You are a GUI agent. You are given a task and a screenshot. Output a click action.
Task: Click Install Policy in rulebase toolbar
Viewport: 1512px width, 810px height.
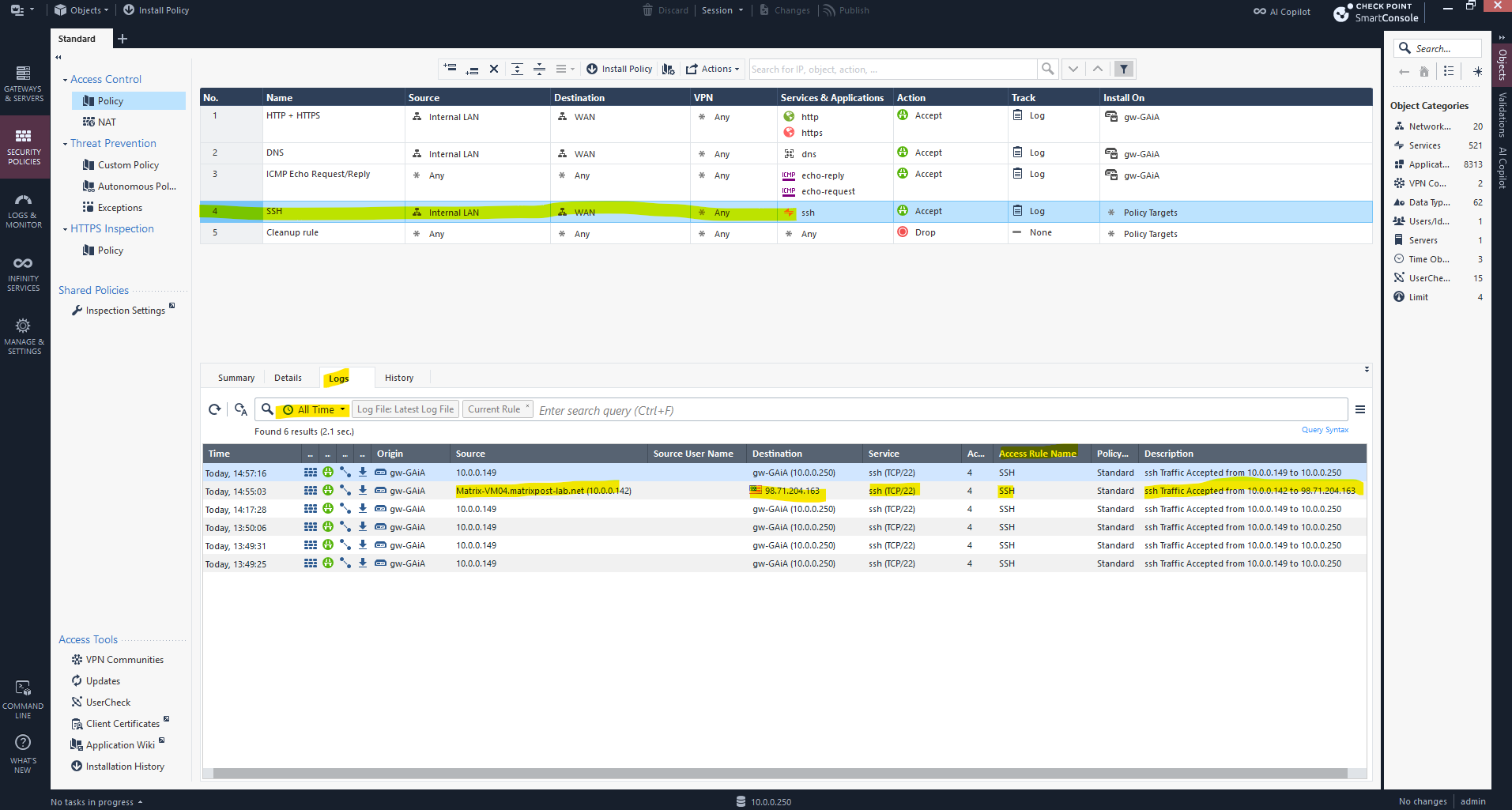(619, 69)
